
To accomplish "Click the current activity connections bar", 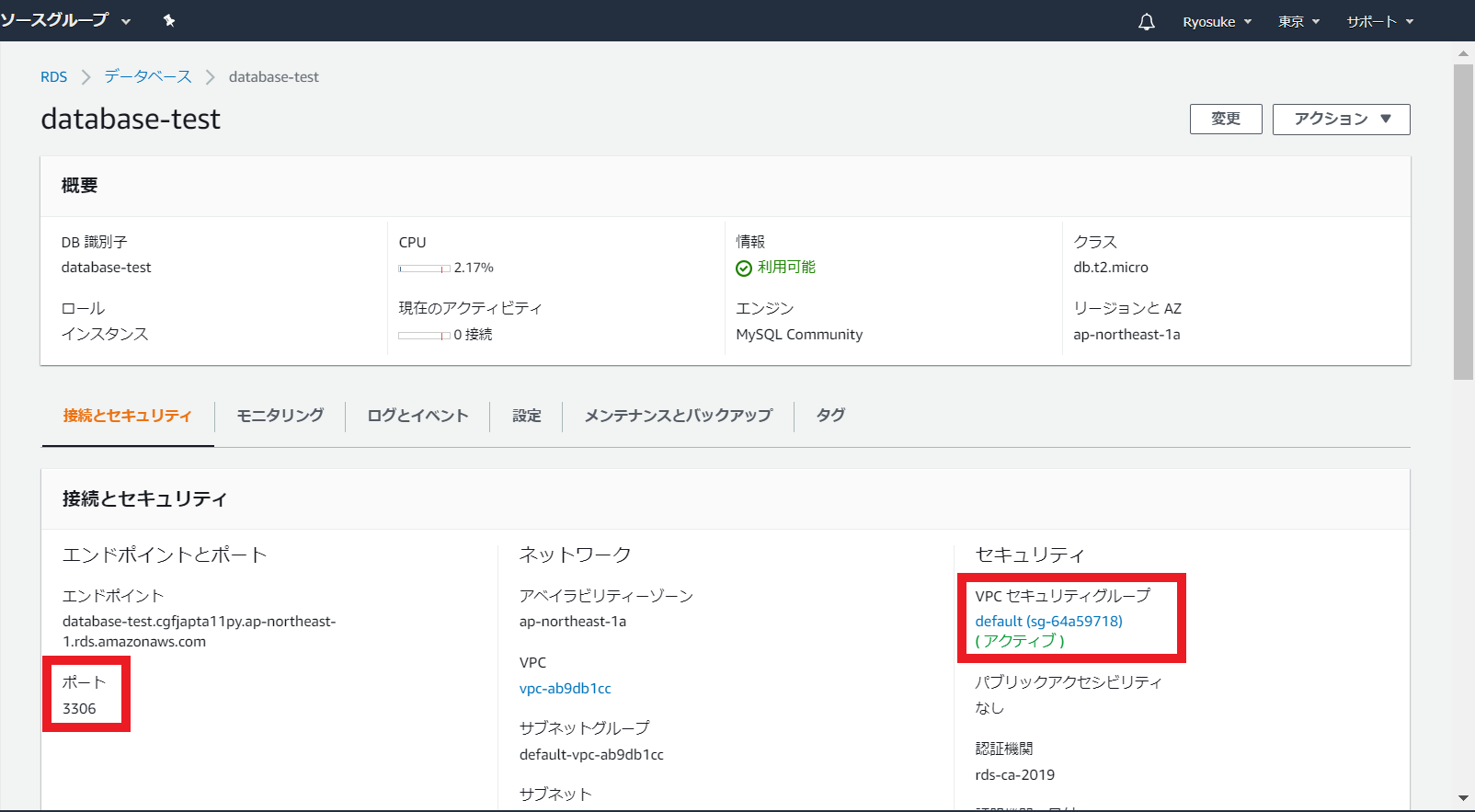I will click(424, 336).
